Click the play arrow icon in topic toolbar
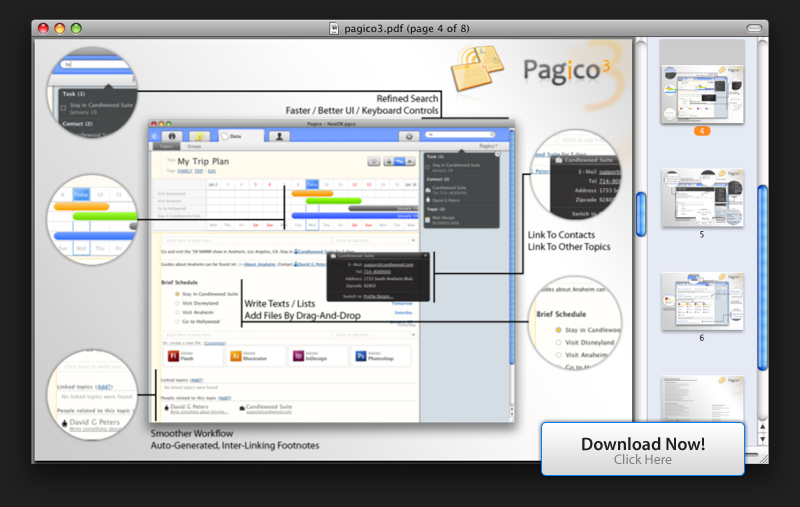 410,162
